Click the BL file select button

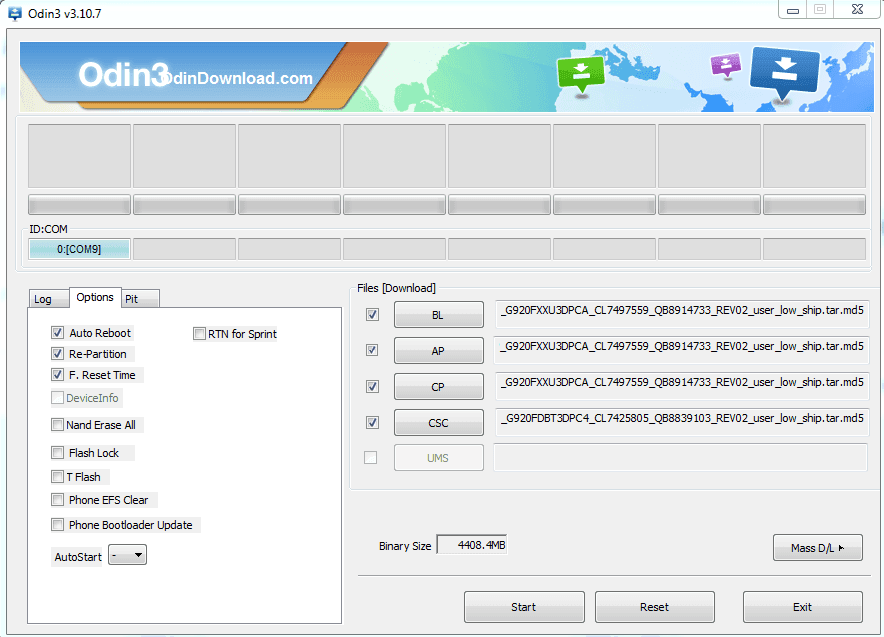(x=439, y=315)
